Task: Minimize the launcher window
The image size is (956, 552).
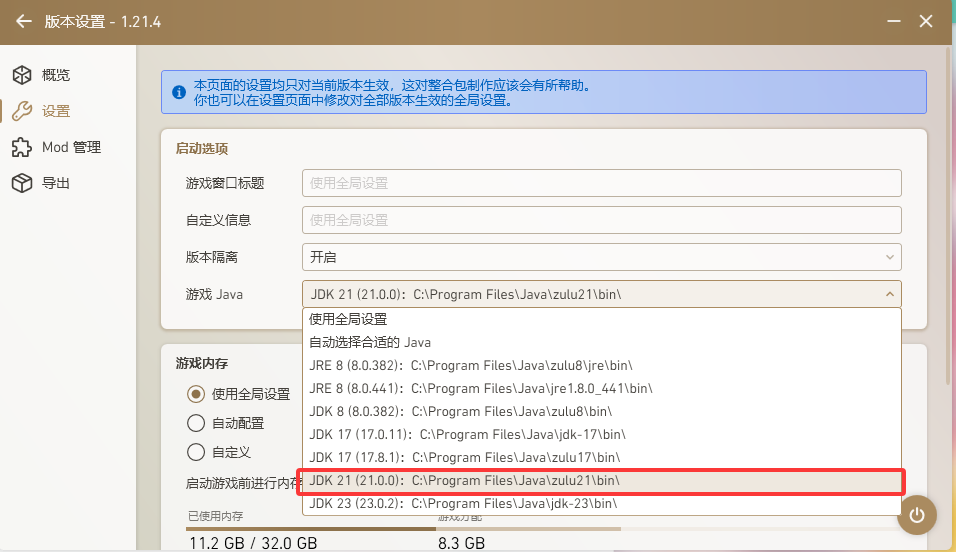Action: (894, 21)
